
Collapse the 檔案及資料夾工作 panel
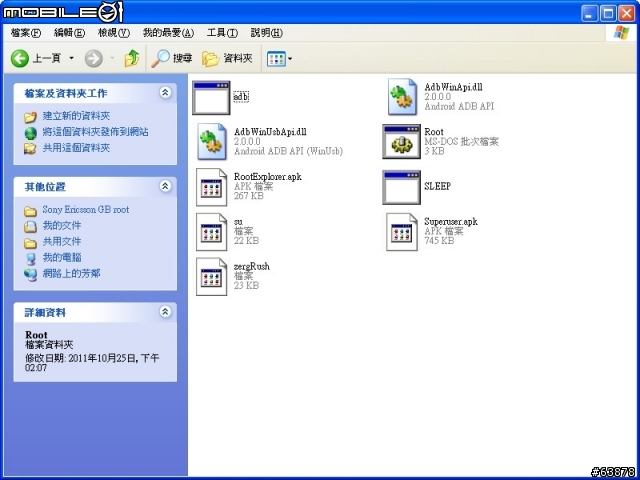pos(165,92)
